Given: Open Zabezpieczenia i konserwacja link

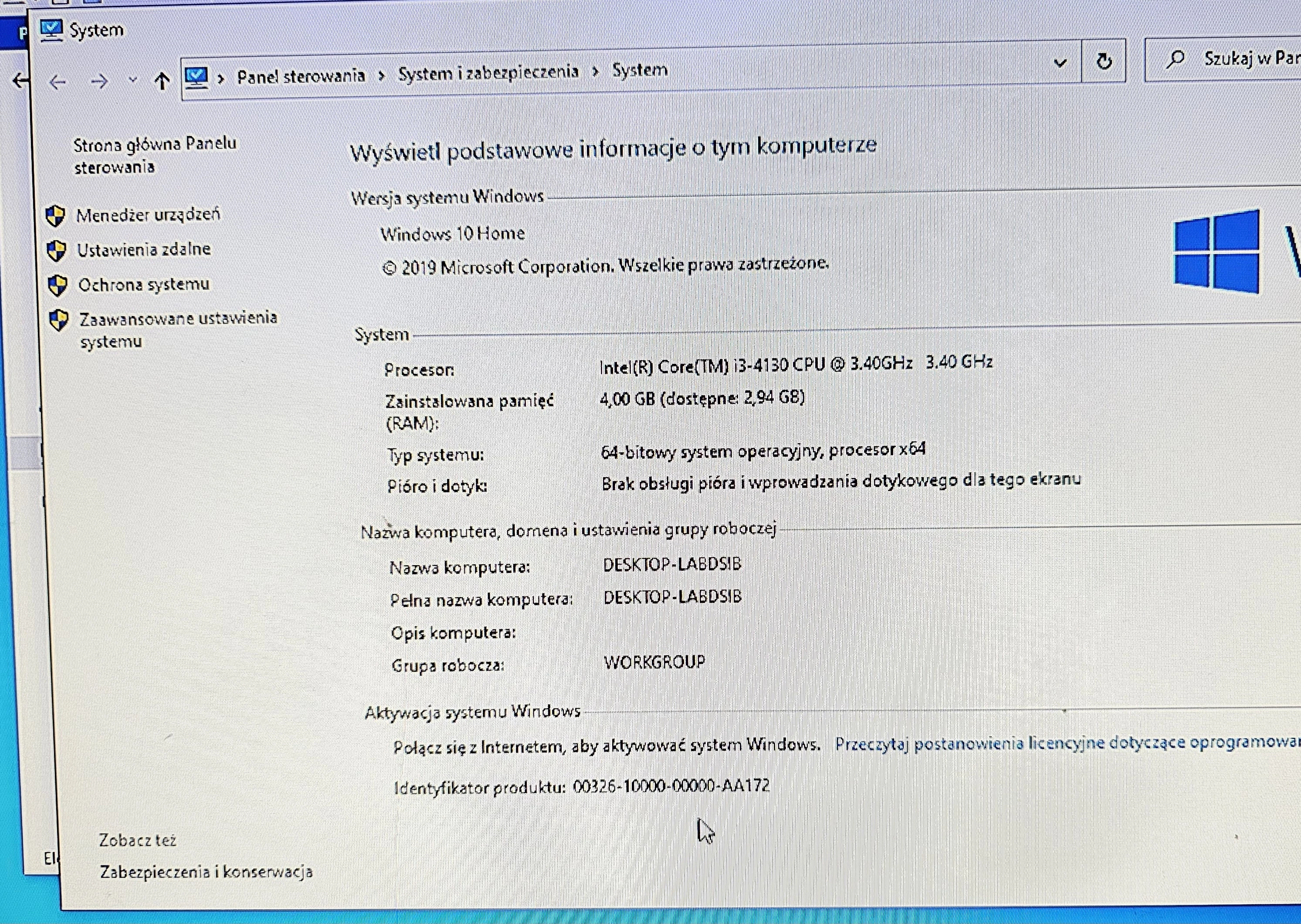Looking at the screenshot, I should click(x=207, y=872).
